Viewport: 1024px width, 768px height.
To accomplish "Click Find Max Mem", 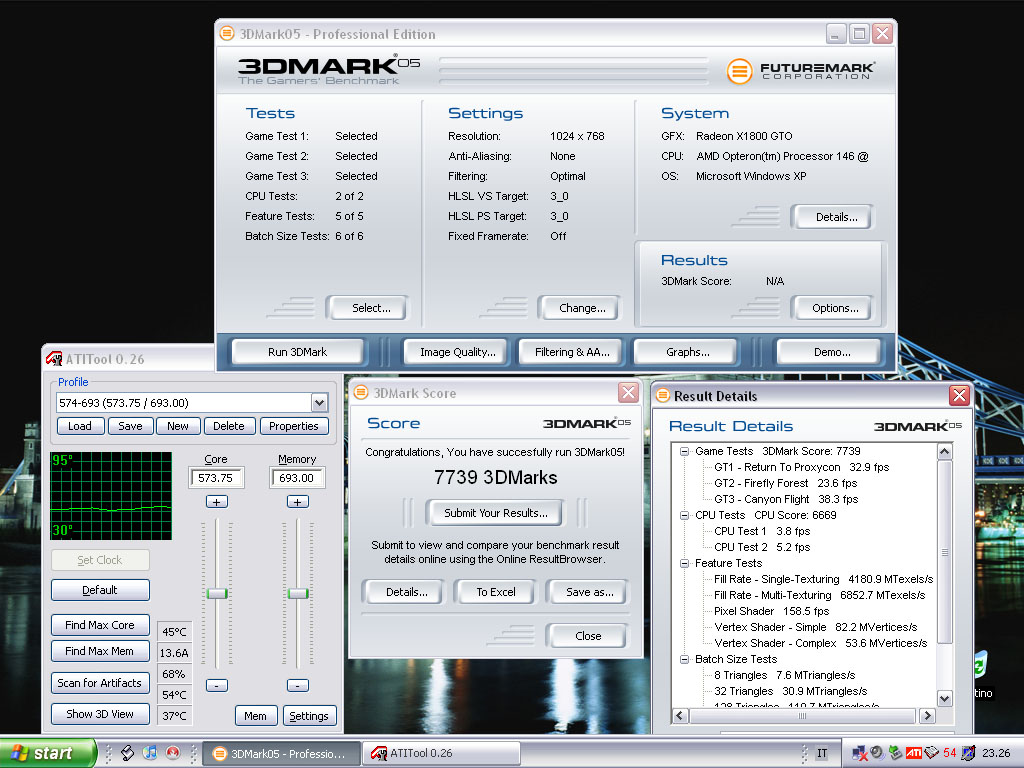I will [100, 651].
